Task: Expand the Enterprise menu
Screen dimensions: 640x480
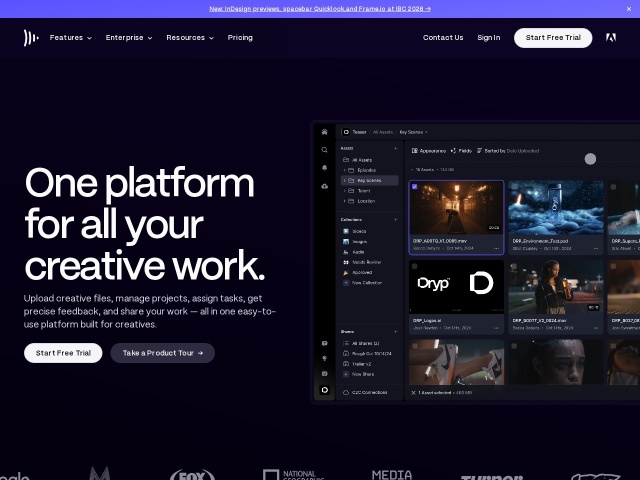Action: [129, 38]
